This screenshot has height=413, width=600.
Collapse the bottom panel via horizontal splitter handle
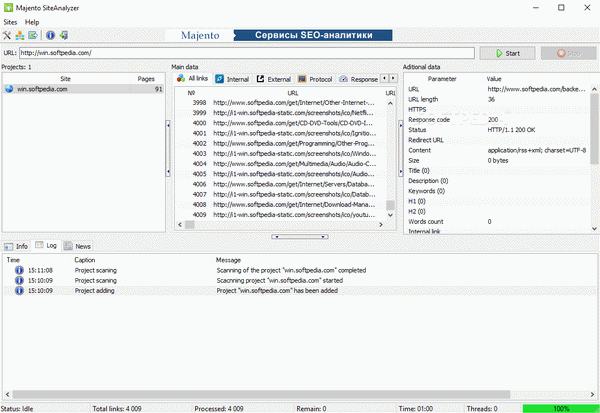(300, 237)
